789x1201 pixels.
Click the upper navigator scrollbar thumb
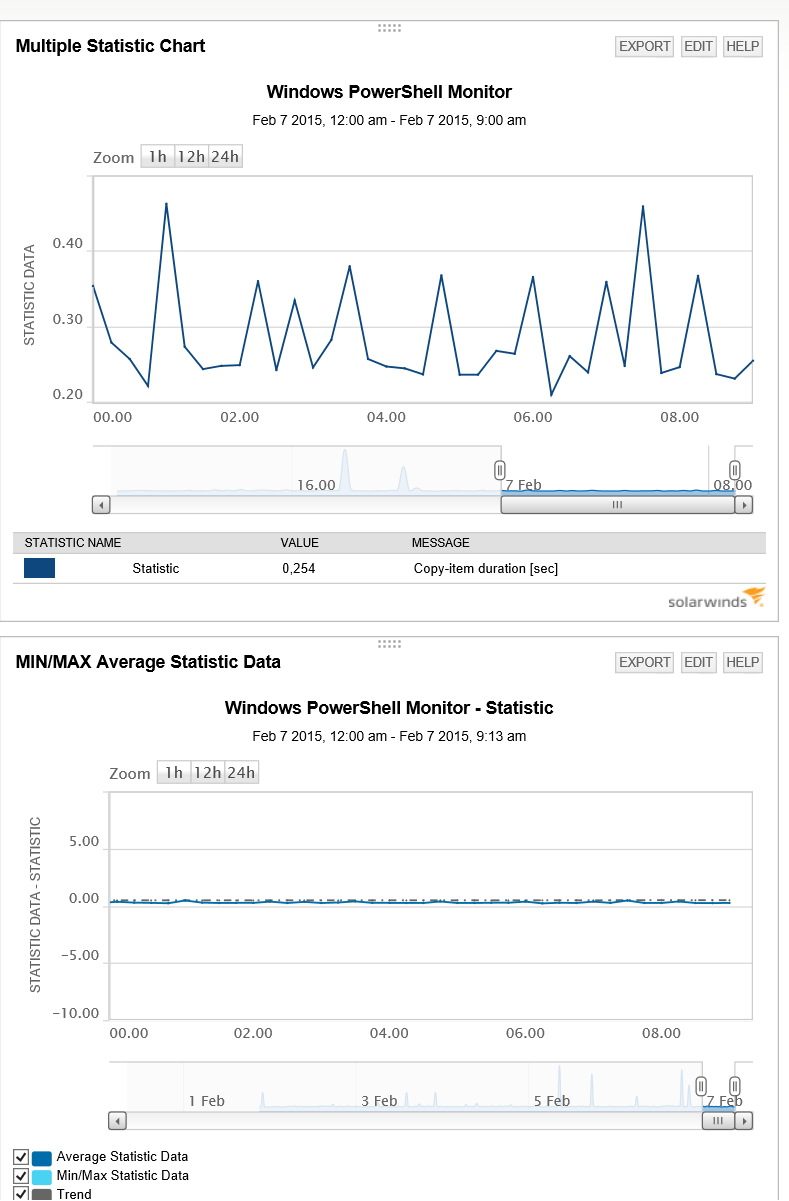(x=617, y=505)
